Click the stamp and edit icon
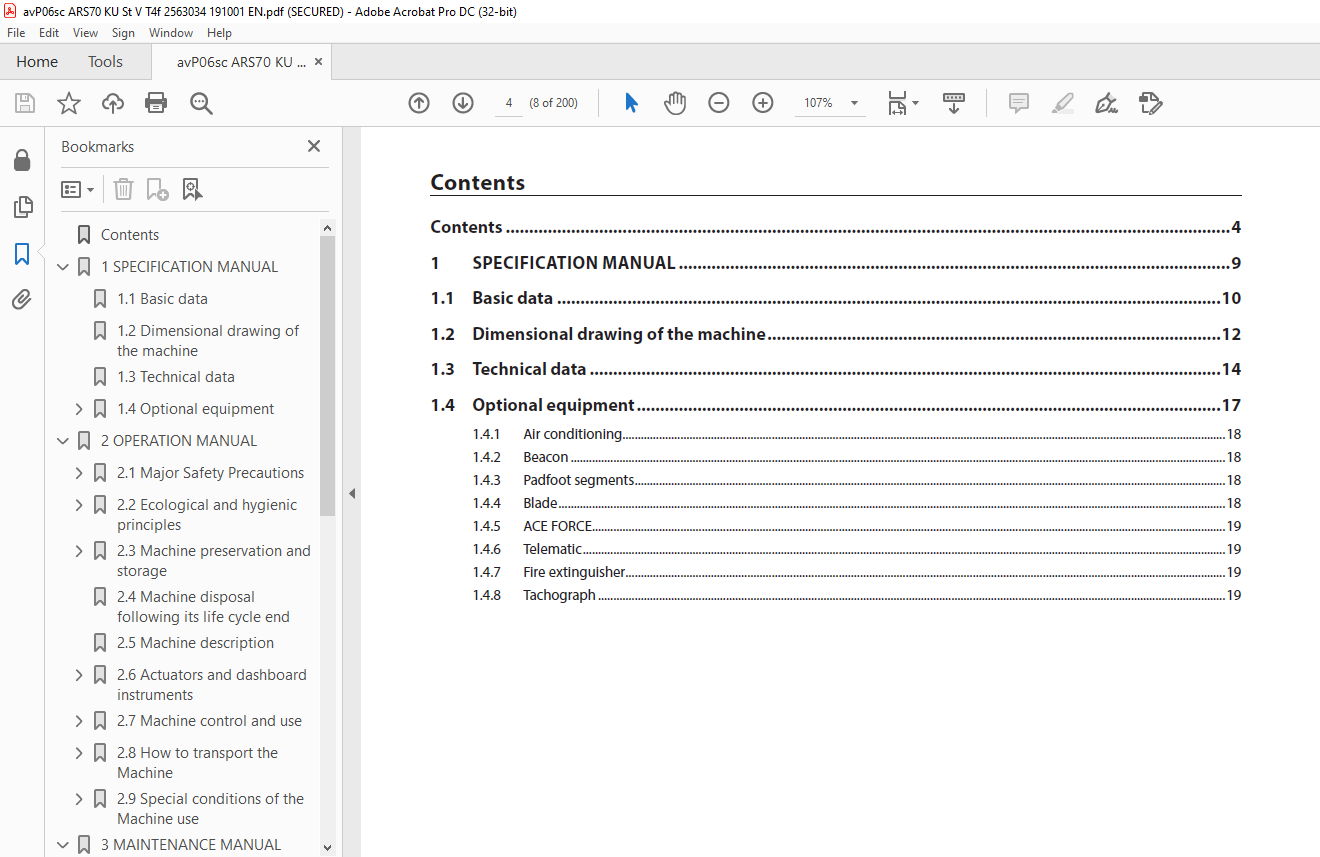 1151,103
